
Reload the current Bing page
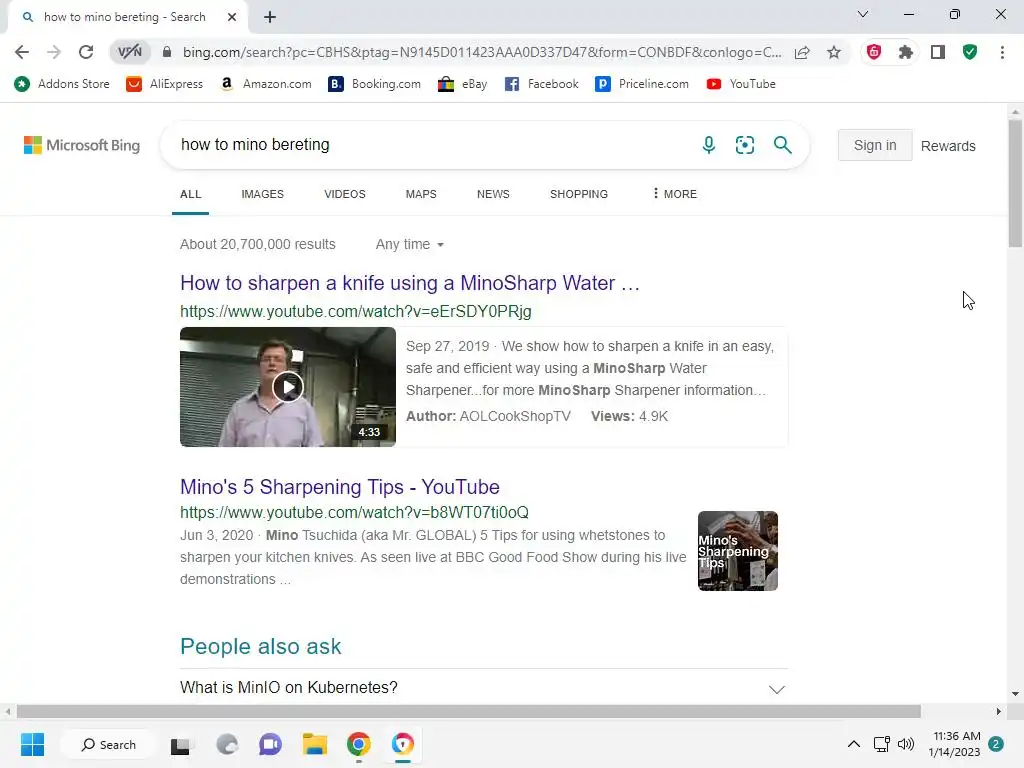86,52
